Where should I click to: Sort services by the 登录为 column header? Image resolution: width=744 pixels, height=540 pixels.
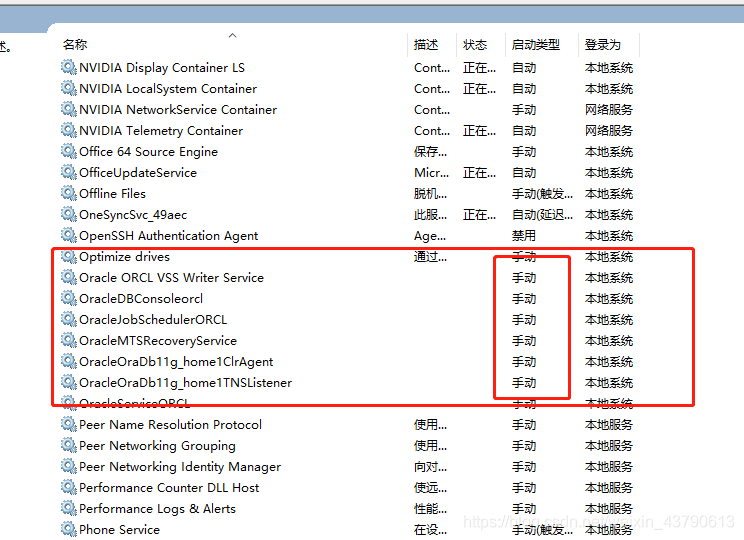pyautogui.click(x=603, y=45)
